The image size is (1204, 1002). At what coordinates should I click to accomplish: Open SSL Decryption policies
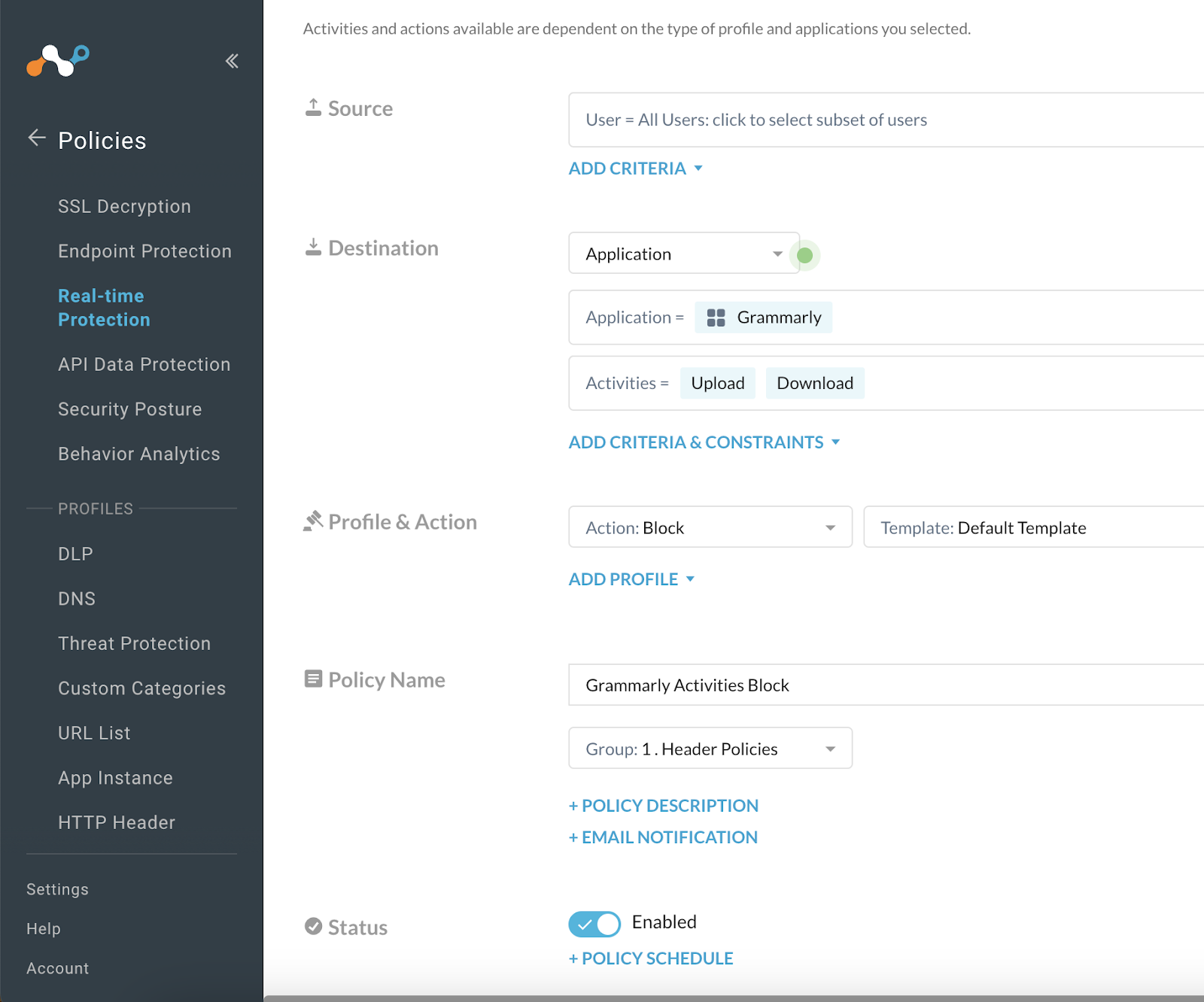coord(125,206)
